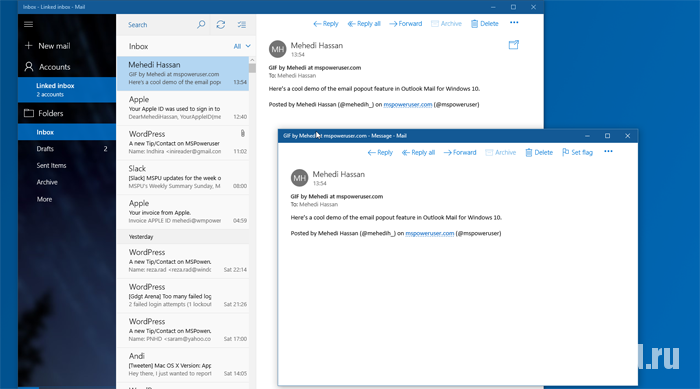The width and height of the screenshot is (700, 389).
Task: Pop out the message into a new window
Action: pos(513,45)
